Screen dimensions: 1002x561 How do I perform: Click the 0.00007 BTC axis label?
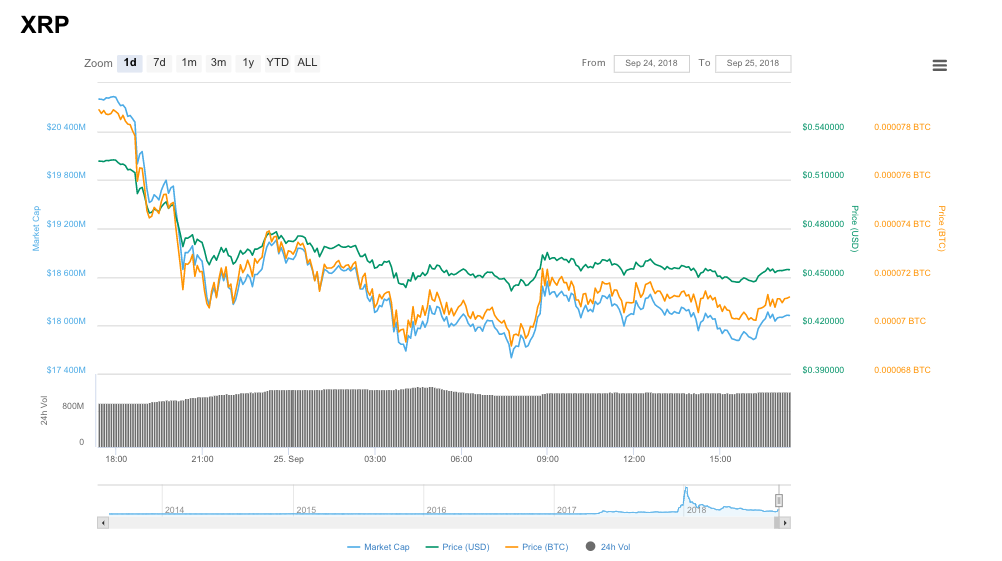(x=900, y=321)
